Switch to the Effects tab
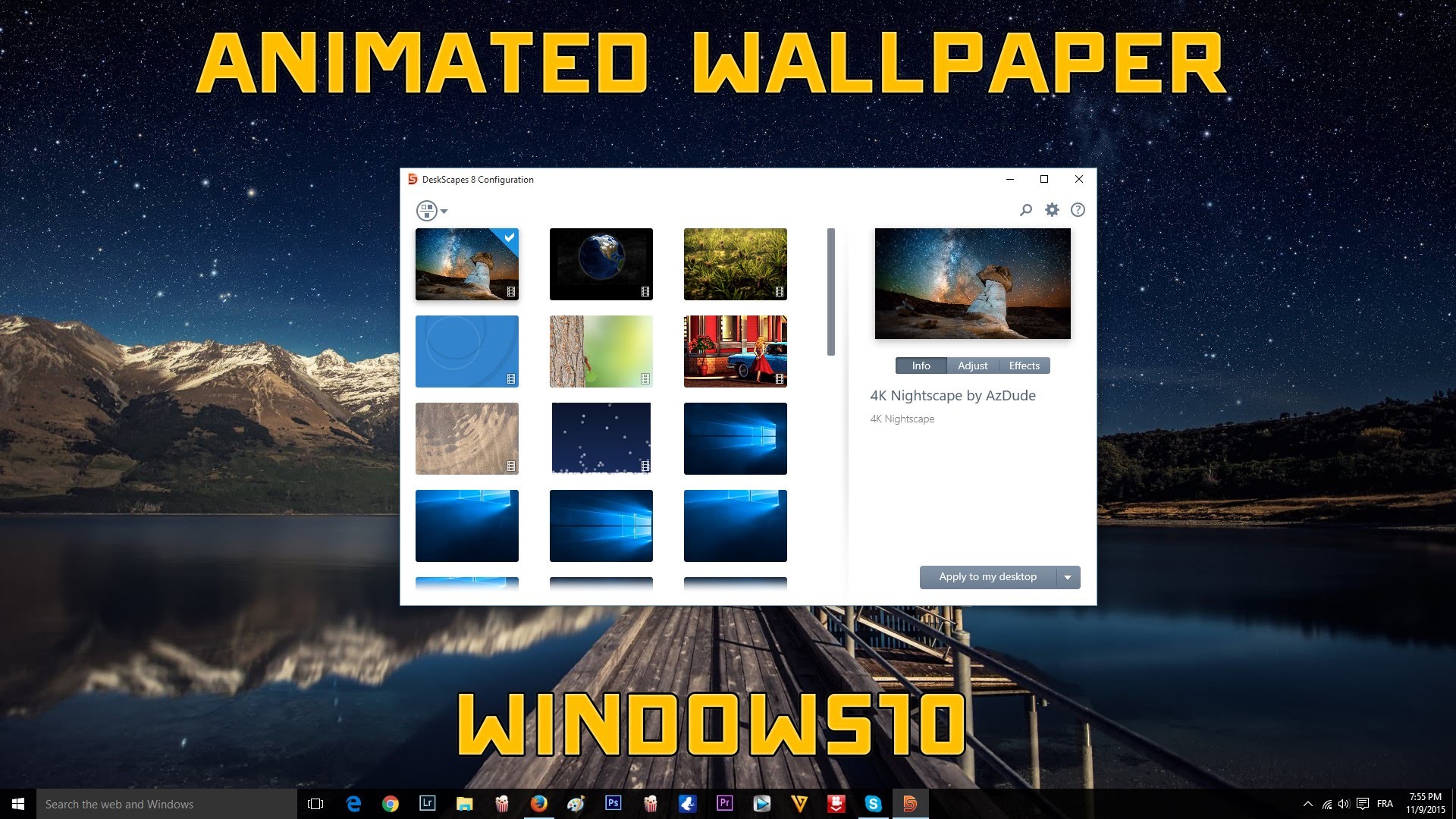Image resolution: width=1456 pixels, height=819 pixels. click(1024, 366)
